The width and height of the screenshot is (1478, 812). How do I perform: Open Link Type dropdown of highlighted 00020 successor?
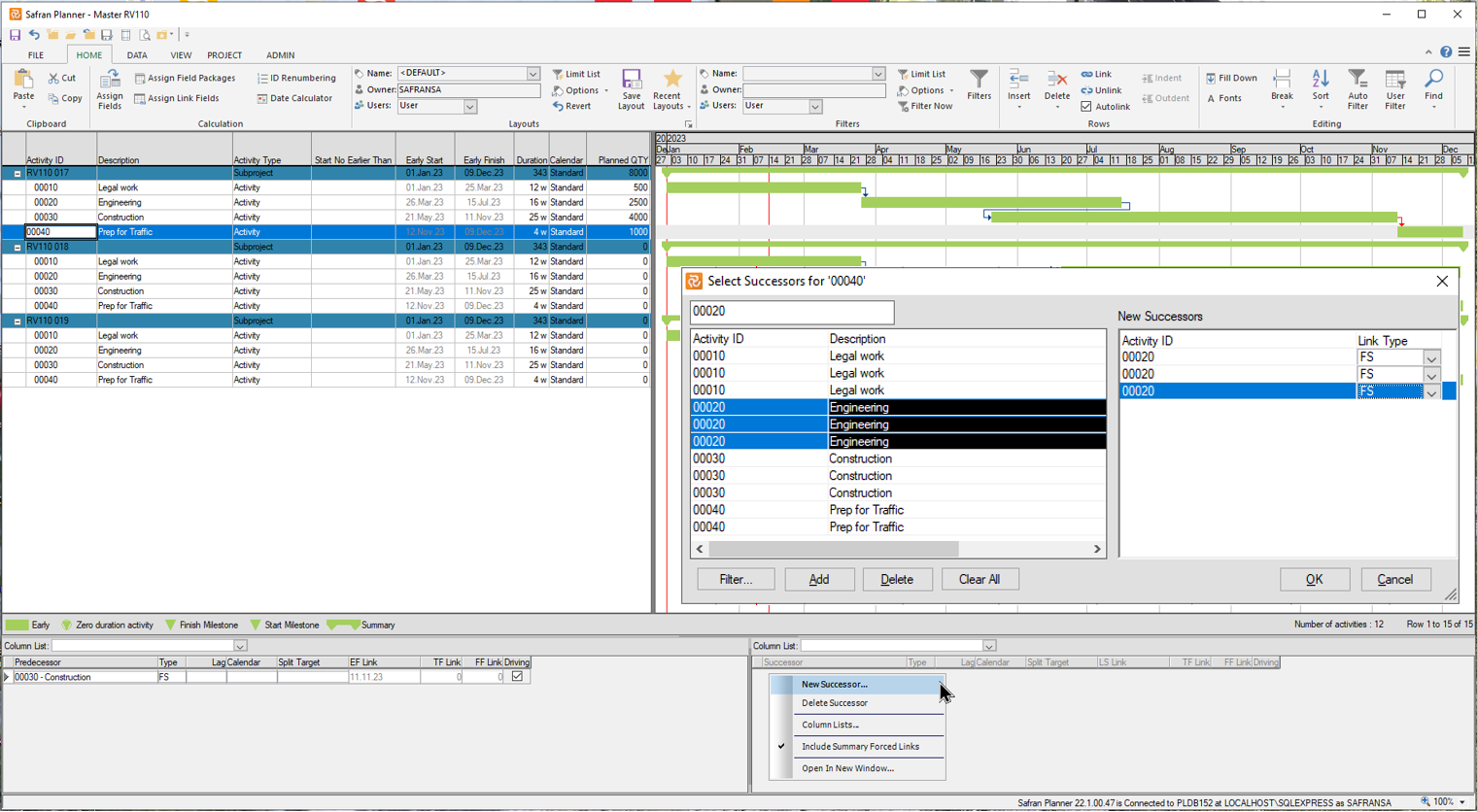point(1431,392)
